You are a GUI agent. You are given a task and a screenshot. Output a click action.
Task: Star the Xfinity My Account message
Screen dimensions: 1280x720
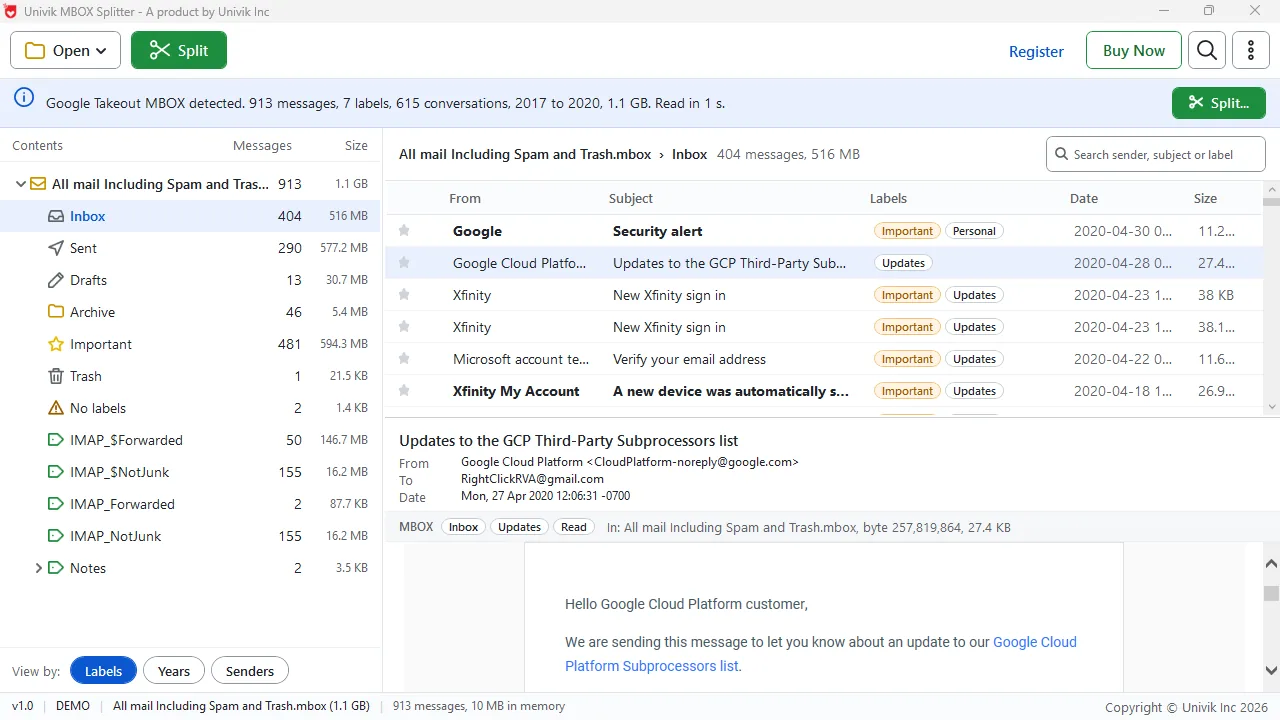pyautogui.click(x=404, y=391)
